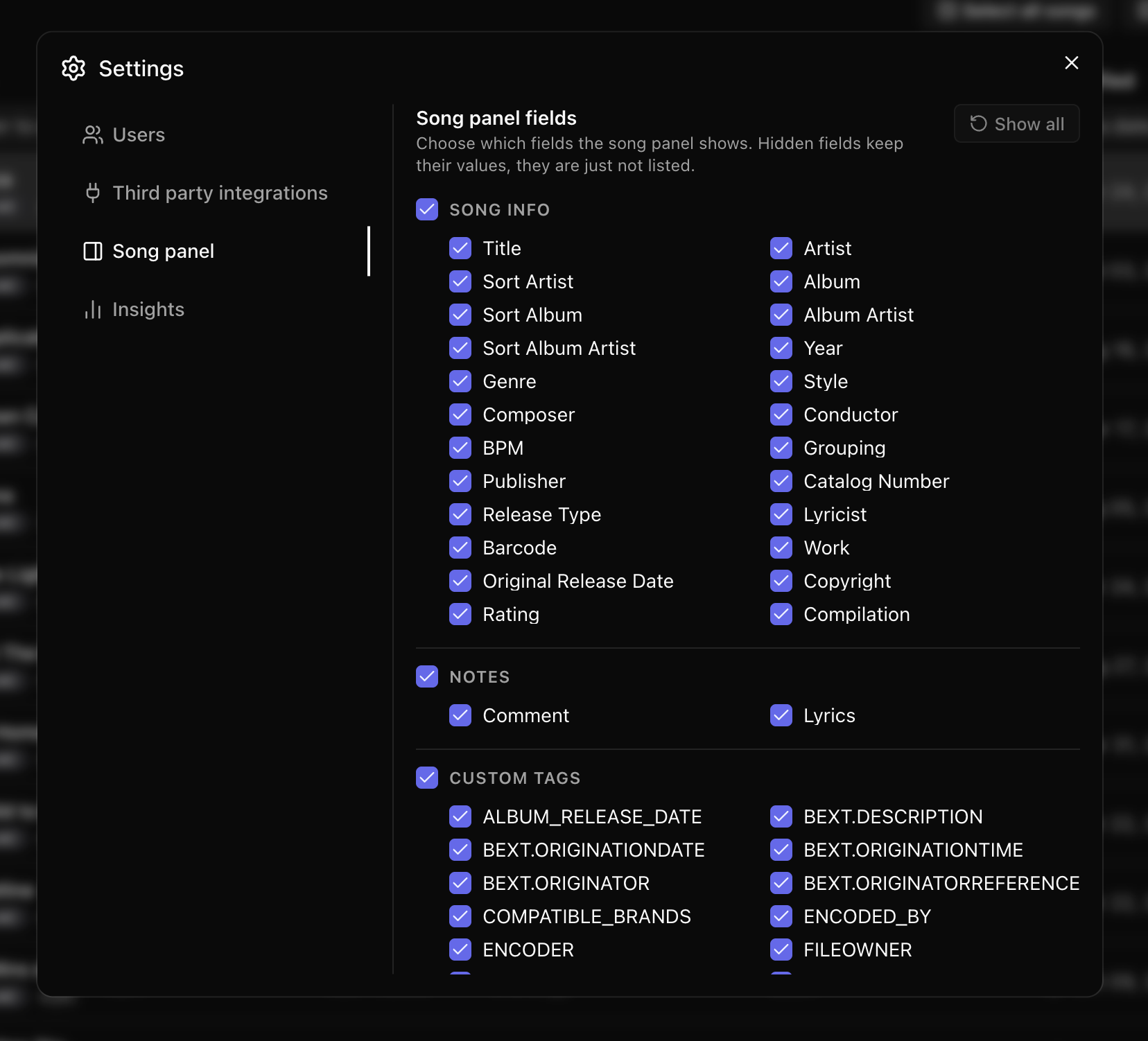Toggle the SONG INFO group checkbox
Screen dimensions: 1148x1041
(x=427, y=209)
